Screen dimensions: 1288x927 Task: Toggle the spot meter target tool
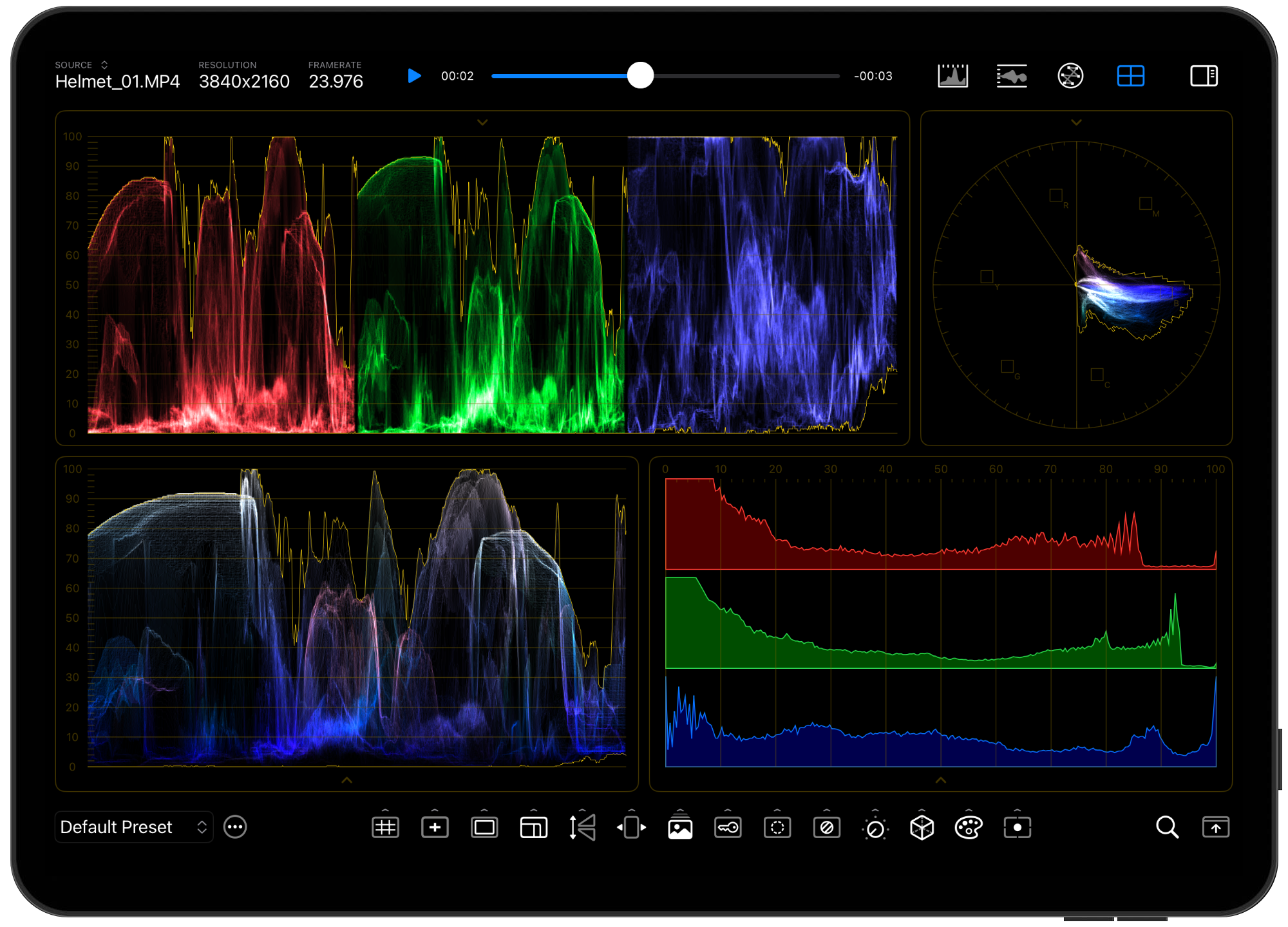coord(1018,827)
